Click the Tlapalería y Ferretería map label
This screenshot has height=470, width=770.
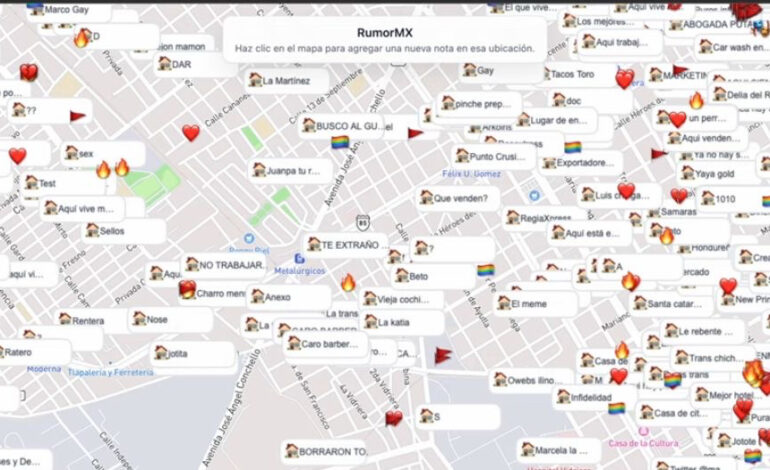click(110, 373)
